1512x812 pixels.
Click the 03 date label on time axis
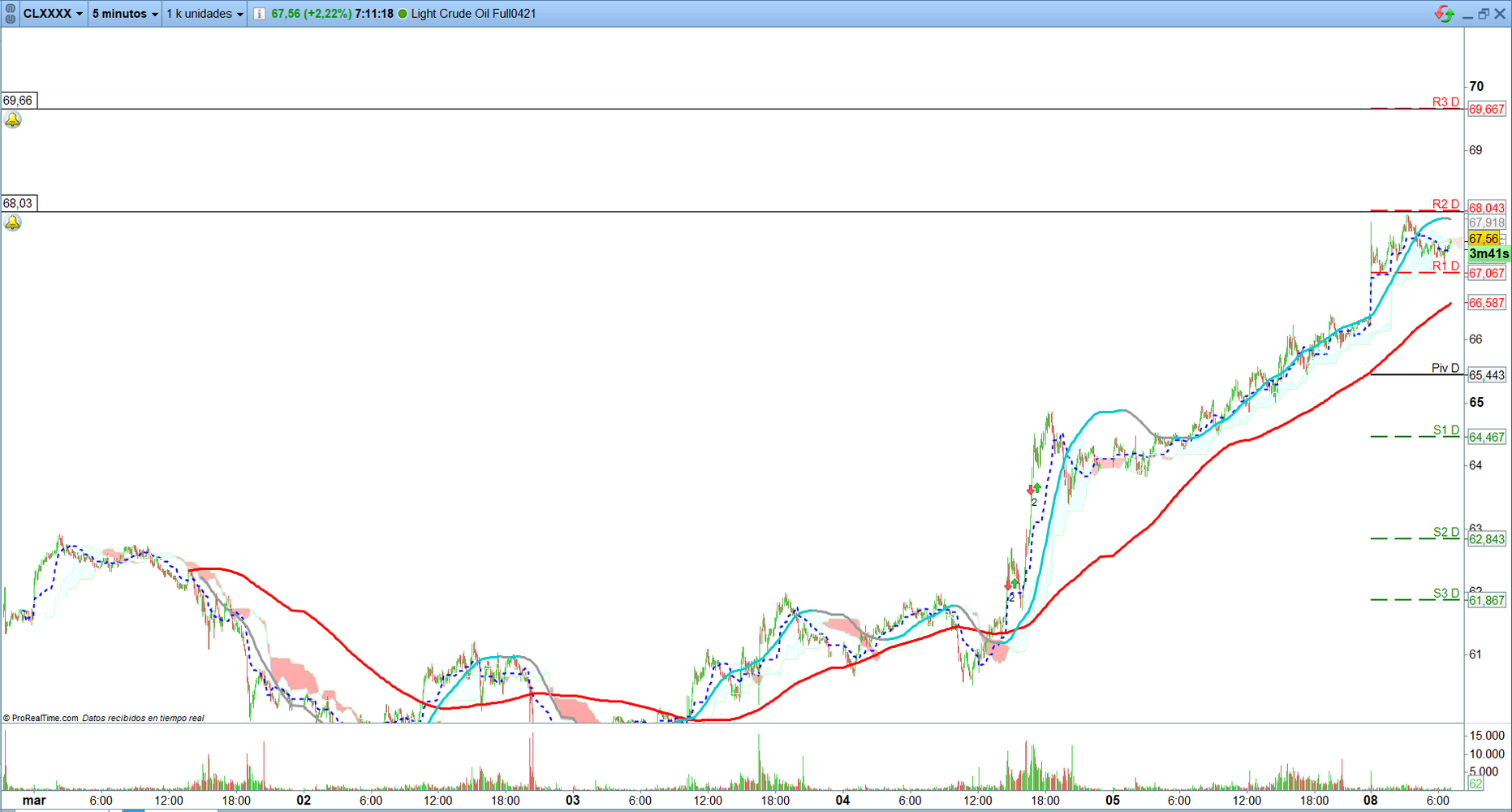pos(573,801)
